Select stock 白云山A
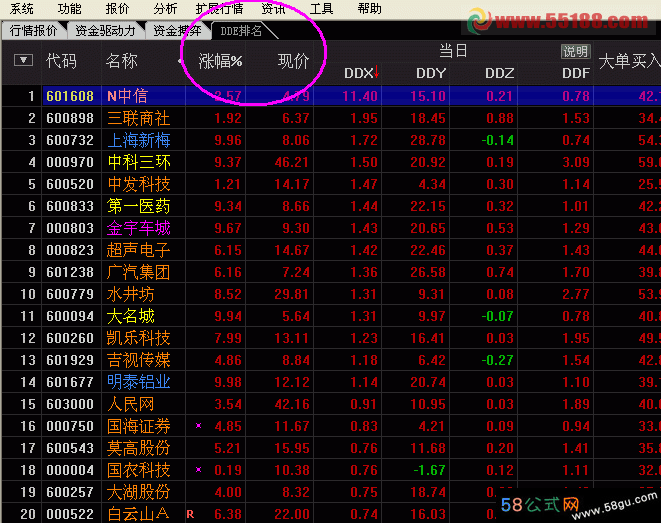The image size is (661, 523). pyautogui.click(x=139, y=514)
